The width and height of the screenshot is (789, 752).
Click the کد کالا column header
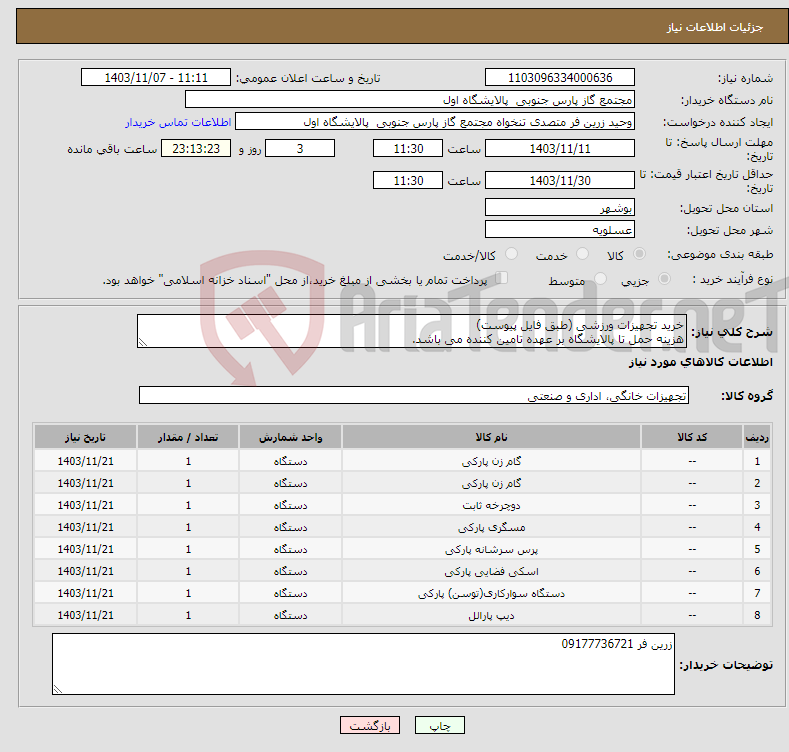(692, 437)
